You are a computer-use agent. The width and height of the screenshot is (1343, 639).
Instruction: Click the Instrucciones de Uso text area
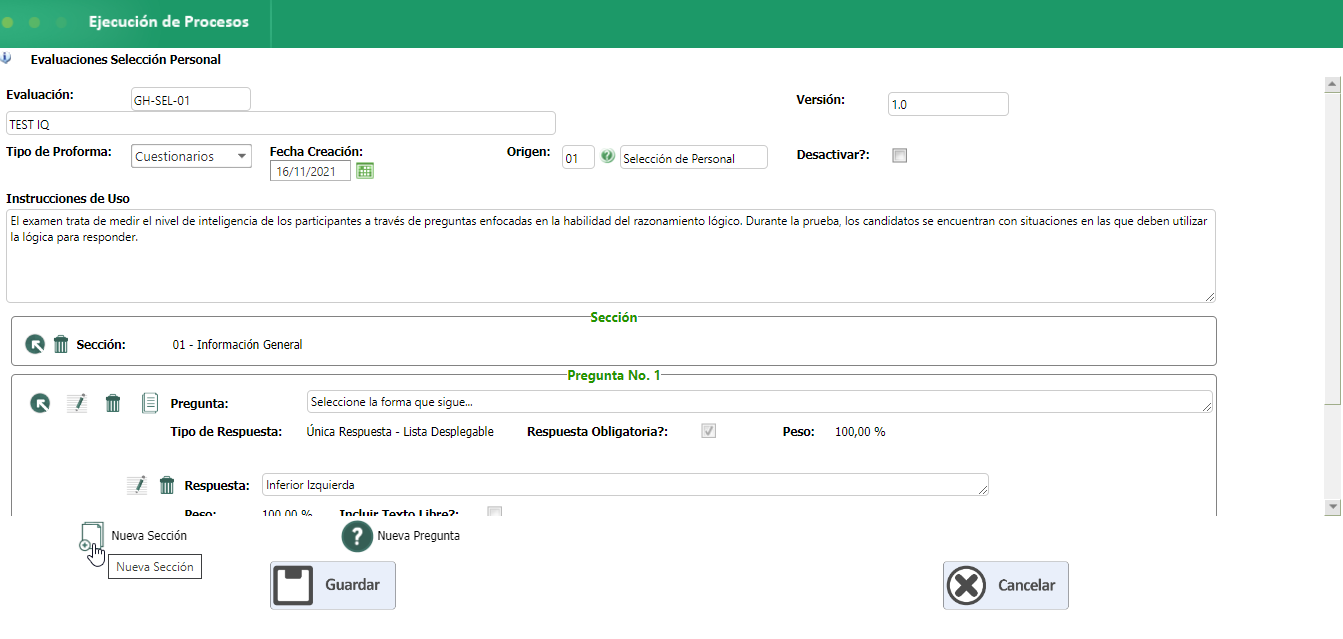pyautogui.click(x=611, y=255)
